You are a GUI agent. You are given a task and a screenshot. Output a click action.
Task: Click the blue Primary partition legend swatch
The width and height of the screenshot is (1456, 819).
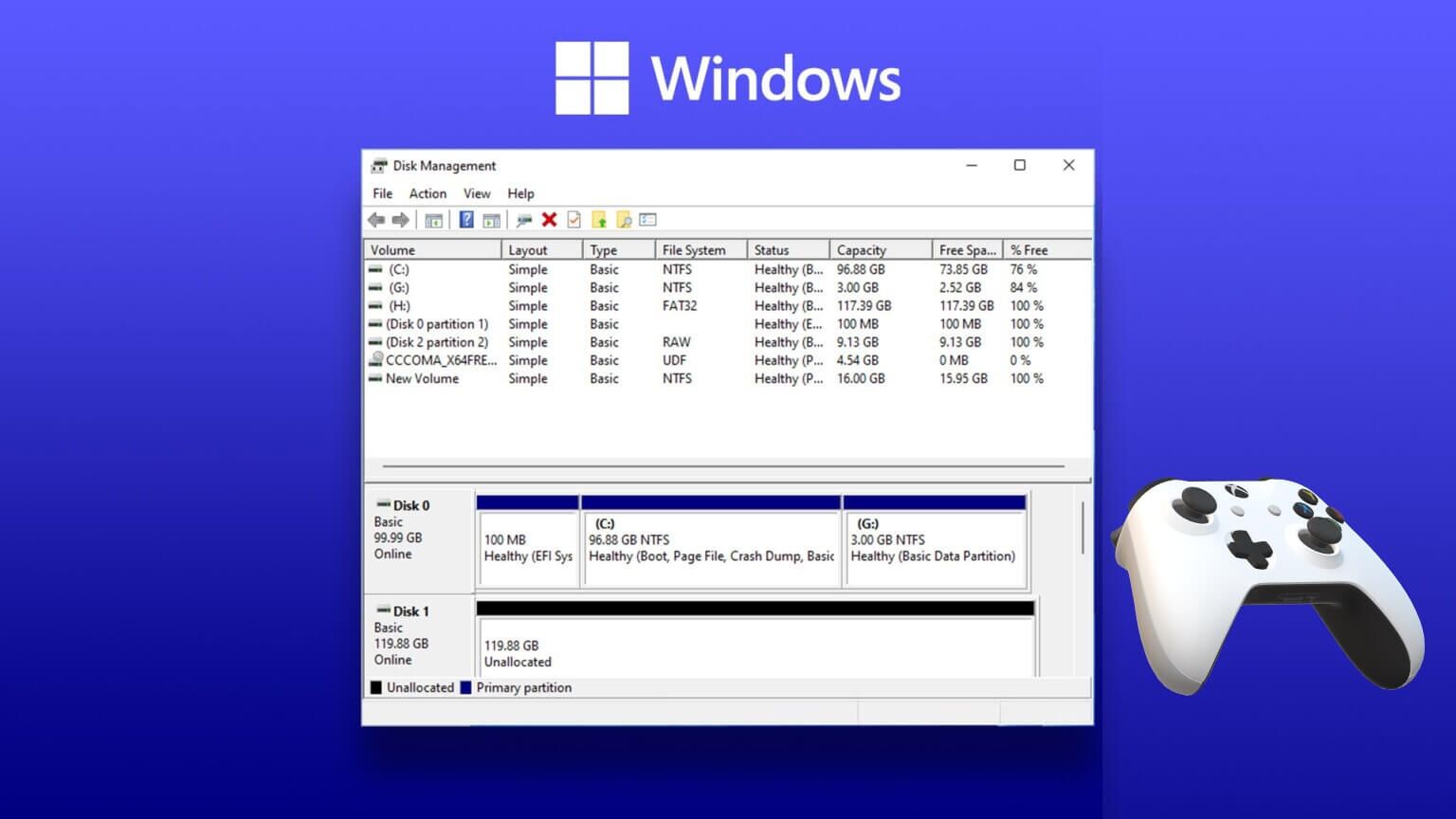tap(465, 688)
